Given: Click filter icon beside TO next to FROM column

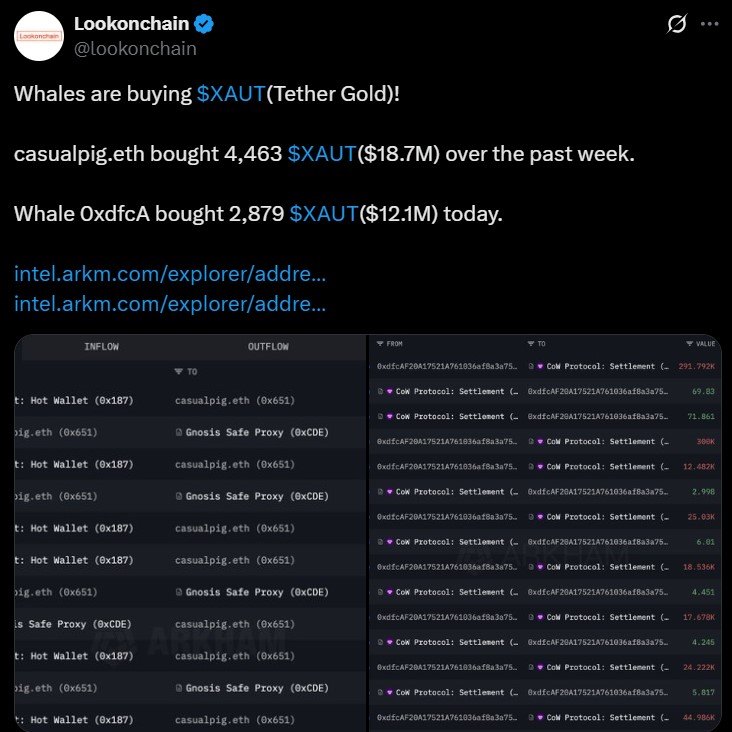Looking at the screenshot, I should coord(531,344).
